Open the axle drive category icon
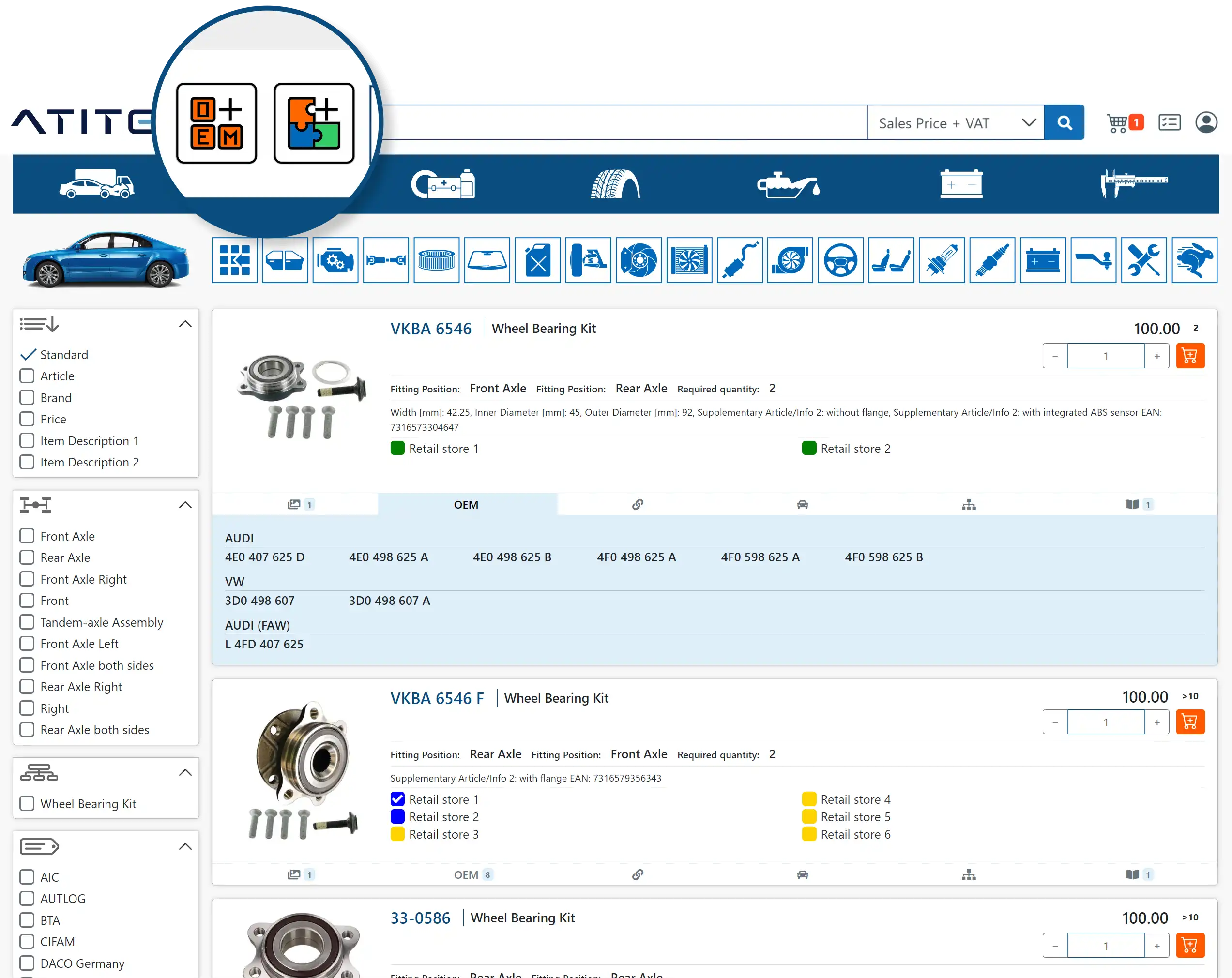The image size is (1232, 978). point(386,260)
